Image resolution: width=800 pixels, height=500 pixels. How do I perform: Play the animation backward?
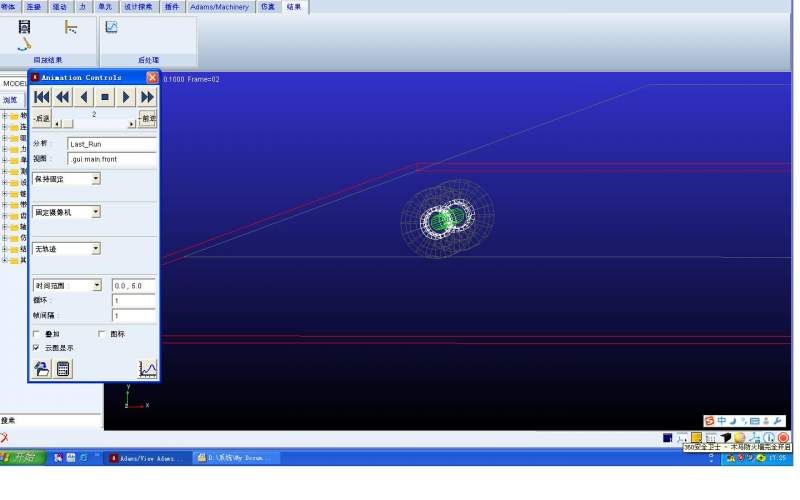[84, 97]
